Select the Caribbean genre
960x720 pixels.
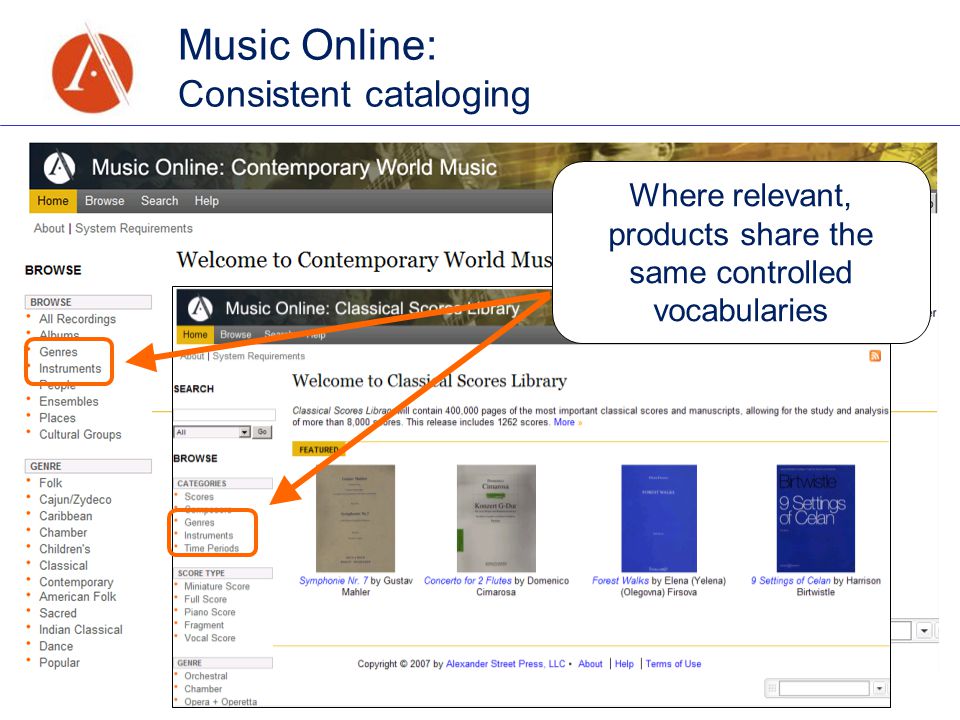[x=66, y=516]
